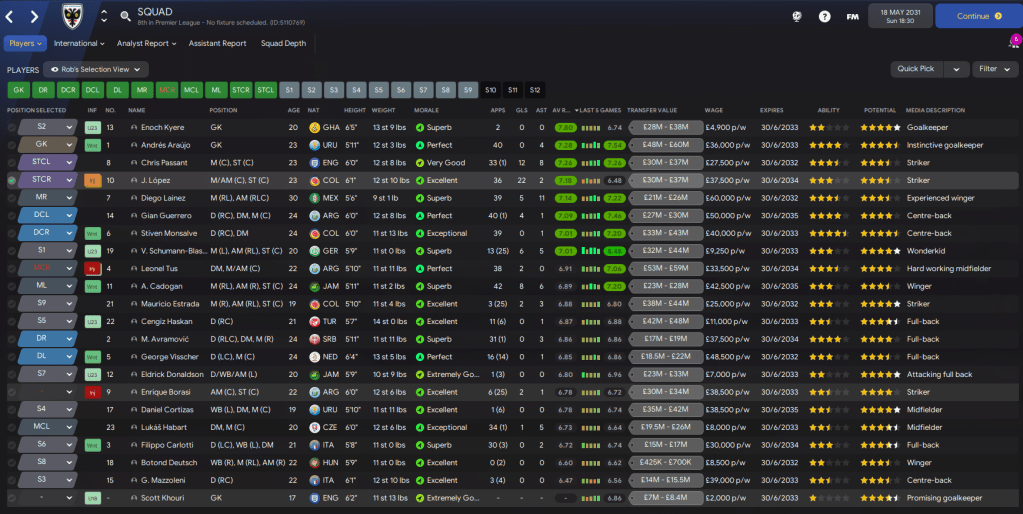Viewport: 1023px width, 514px height.
Task: Tick the selection checkbox for Enoch Kyere
Action: coord(12,128)
